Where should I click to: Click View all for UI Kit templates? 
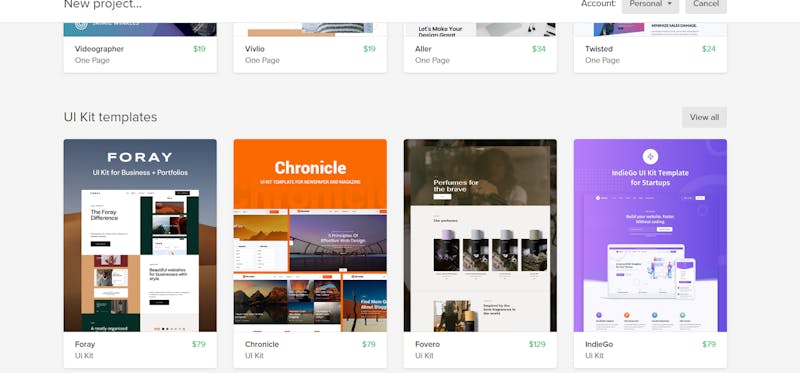pyautogui.click(x=704, y=117)
